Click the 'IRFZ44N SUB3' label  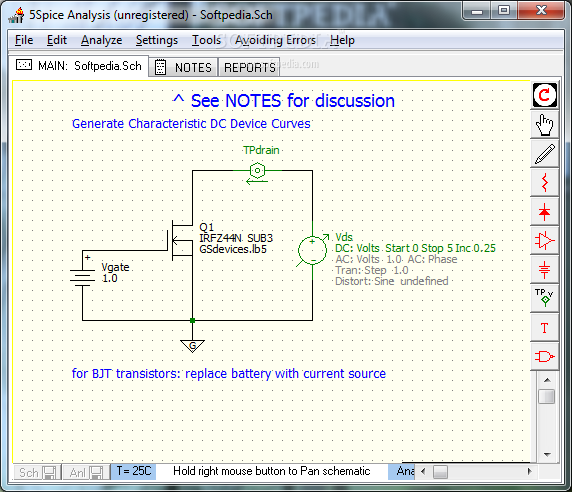tap(236, 238)
